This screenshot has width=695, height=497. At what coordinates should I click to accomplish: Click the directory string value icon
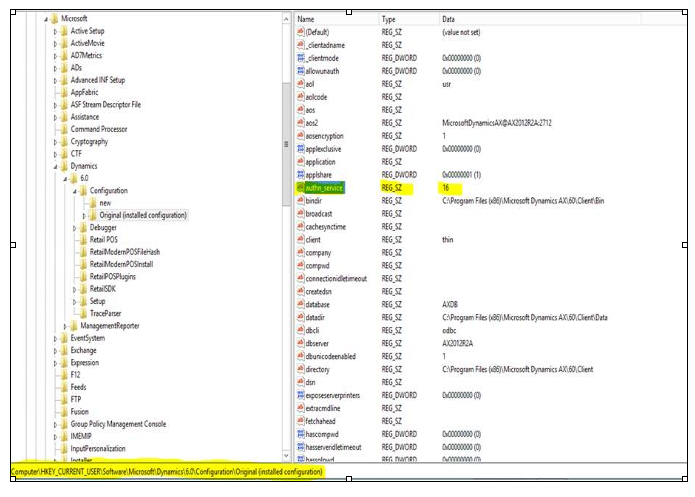tap(301, 369)
